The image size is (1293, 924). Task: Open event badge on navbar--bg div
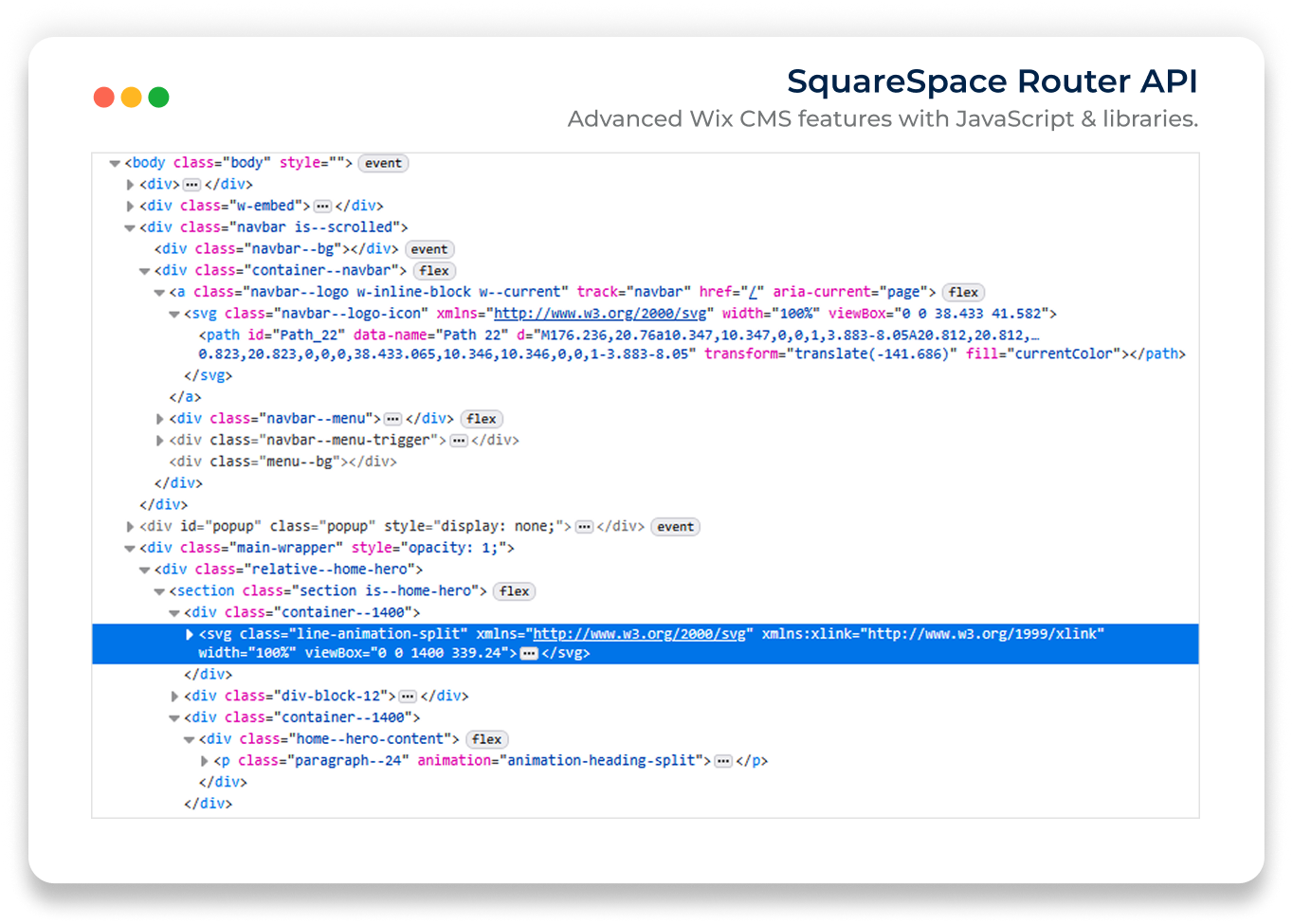429,249
